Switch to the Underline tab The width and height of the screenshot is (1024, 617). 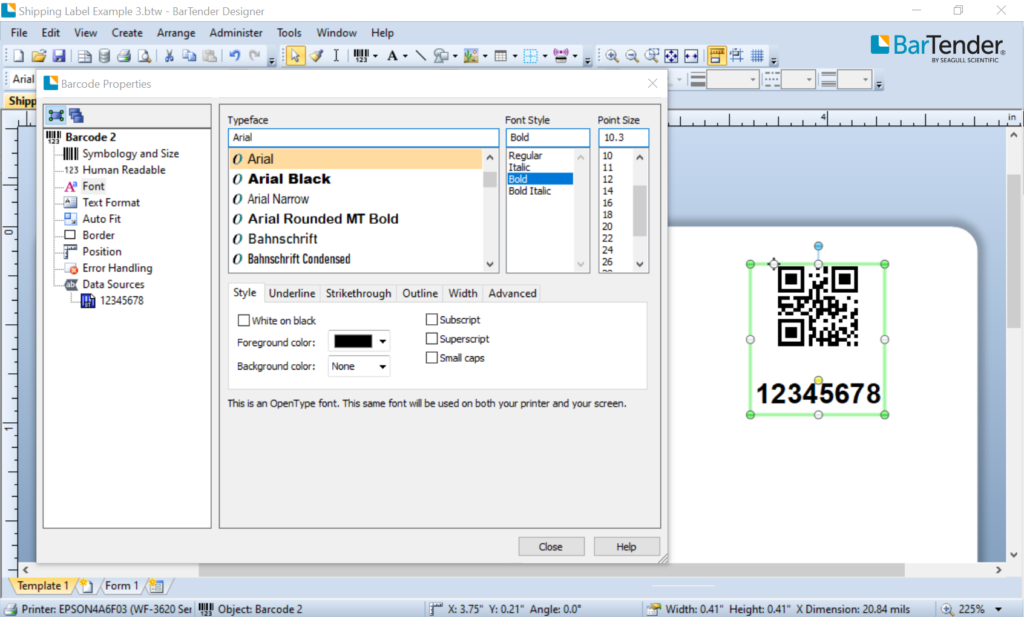pos(292,293)
